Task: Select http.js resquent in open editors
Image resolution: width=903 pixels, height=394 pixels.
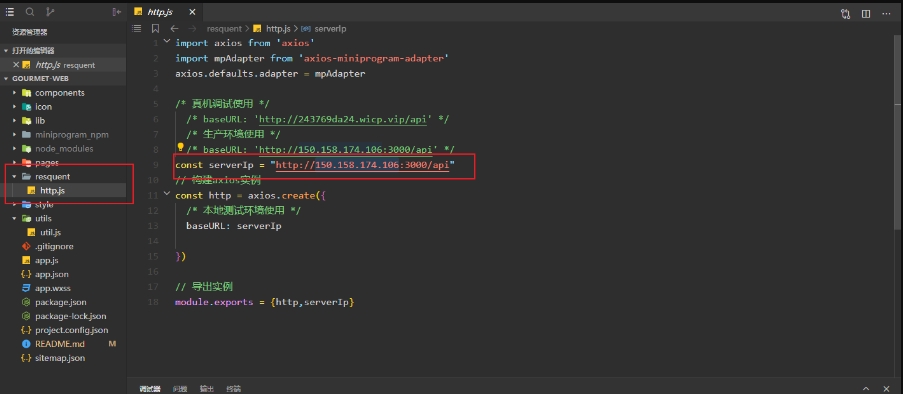Action: point(65,65)
